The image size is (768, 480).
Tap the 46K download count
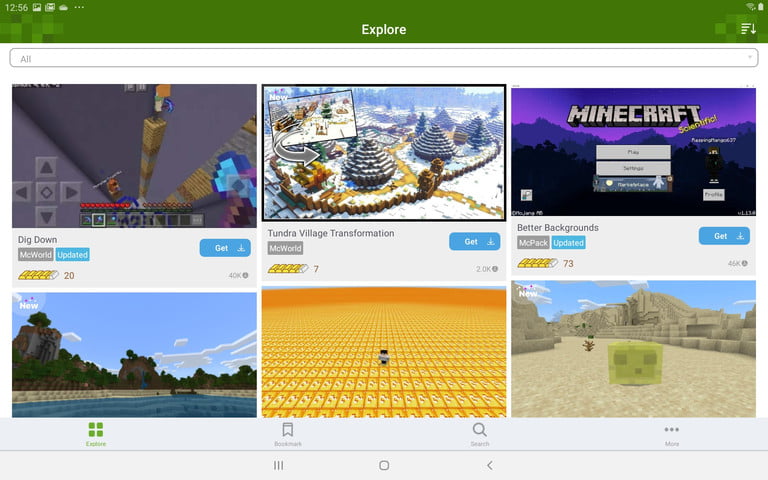(x=737, y=263)
